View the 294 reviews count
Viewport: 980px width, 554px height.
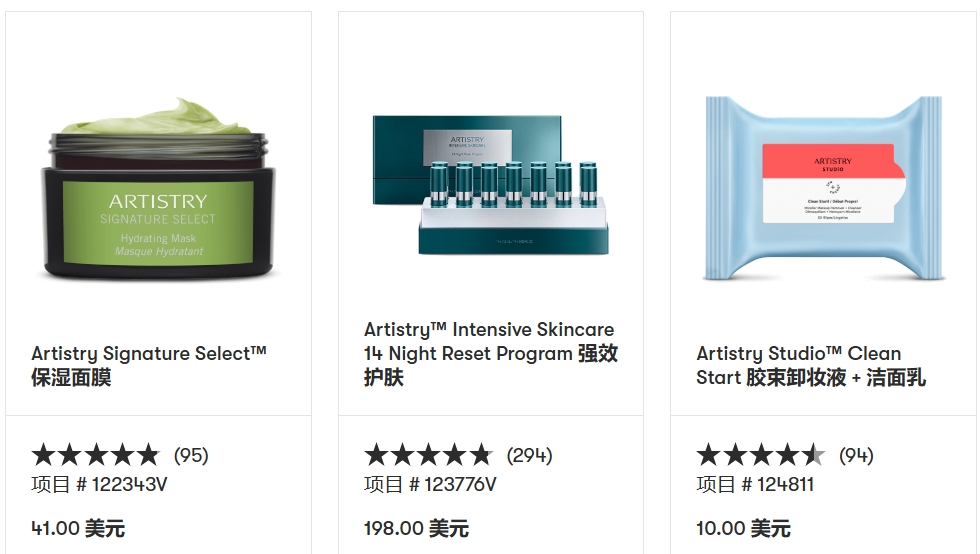(x=529, y=455)
